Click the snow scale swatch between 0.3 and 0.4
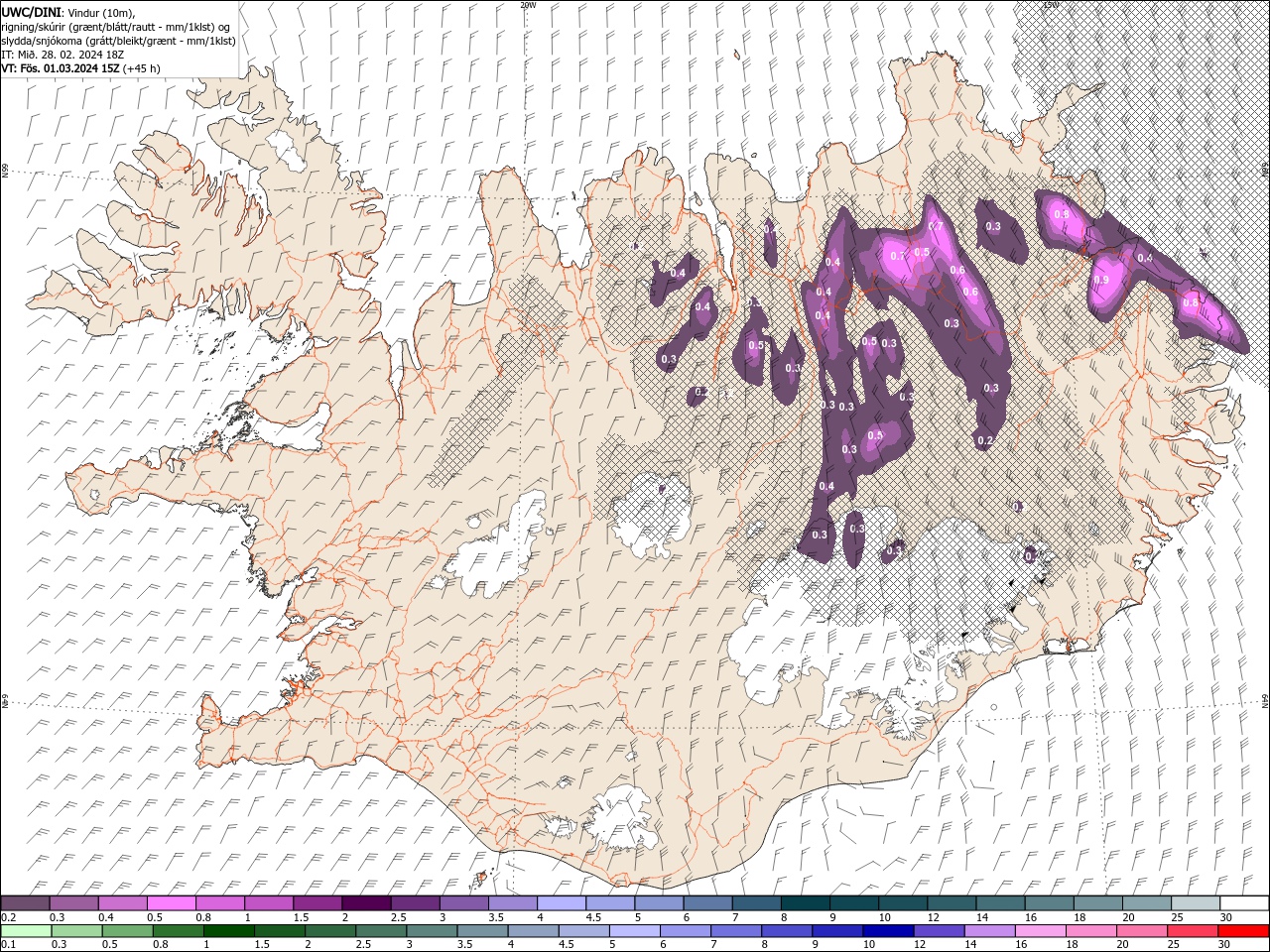Image resolution: width=1270 pixels, height=952 pixels. pos(73,902)
